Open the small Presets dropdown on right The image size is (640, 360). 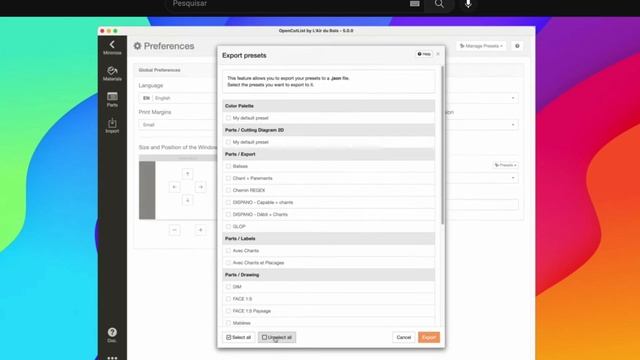[x=506, y=165]
